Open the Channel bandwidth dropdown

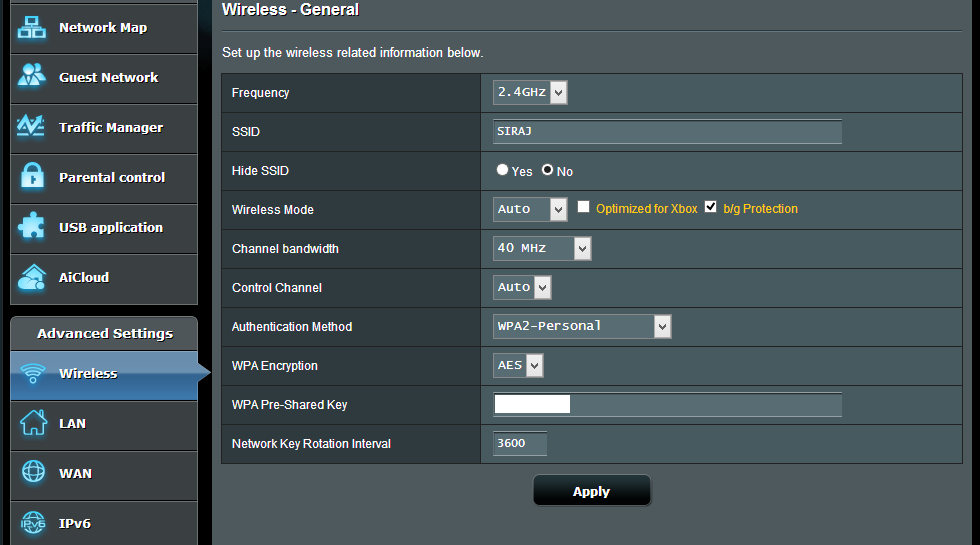[542, 248]
